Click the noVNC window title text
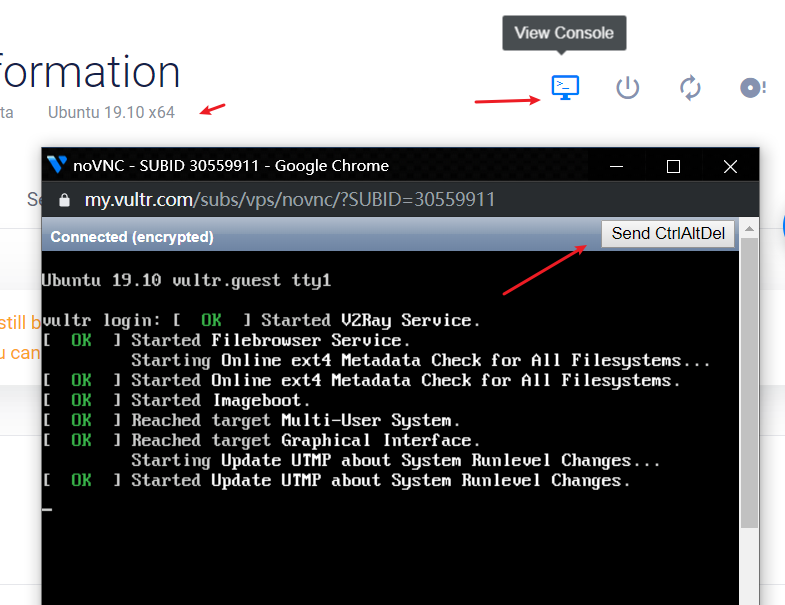This screenshot has height=605, width=785. coord(231,165)
